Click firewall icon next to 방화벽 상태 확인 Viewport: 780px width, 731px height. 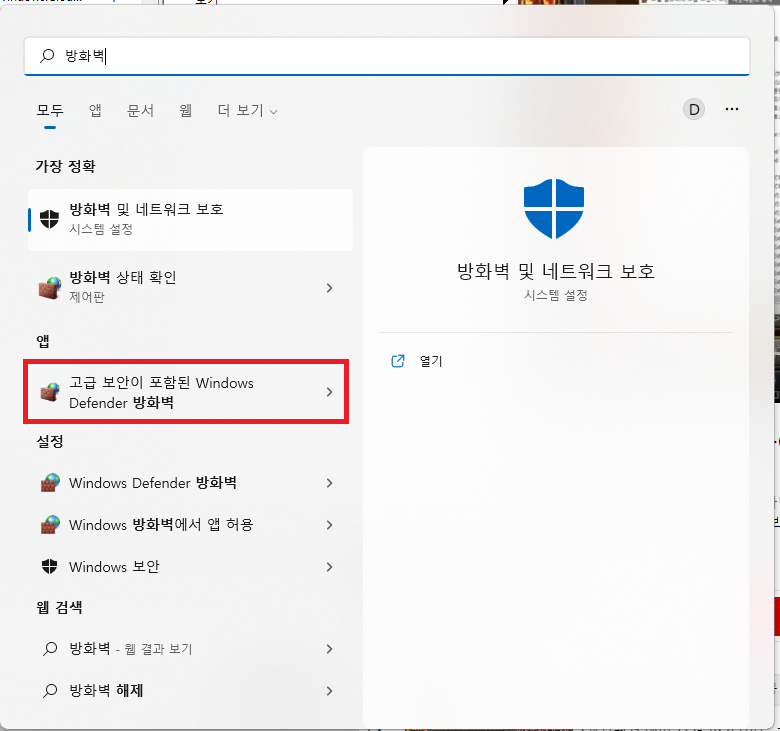(50, 288)
